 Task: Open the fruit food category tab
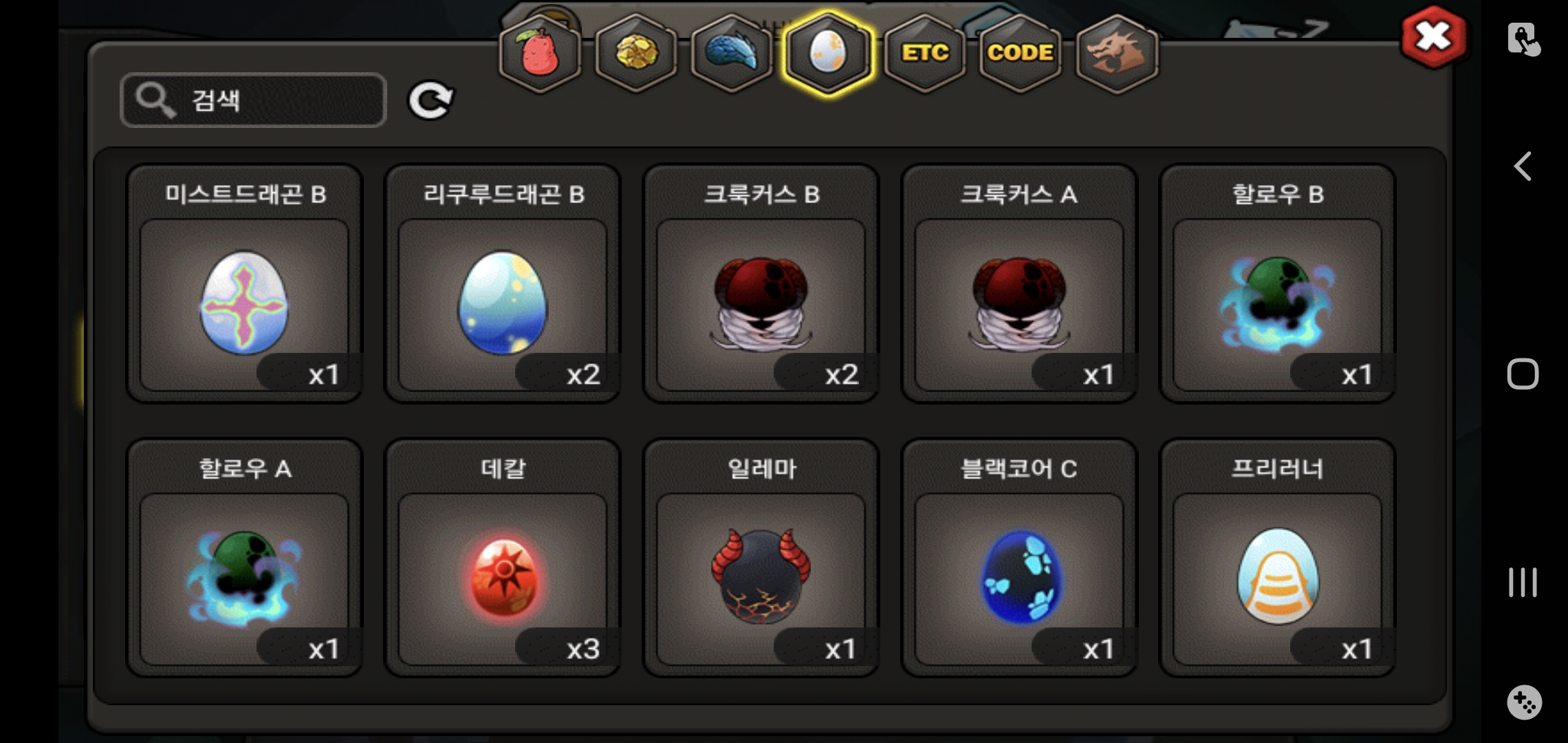pyautogui.click(x=540, y=53)
